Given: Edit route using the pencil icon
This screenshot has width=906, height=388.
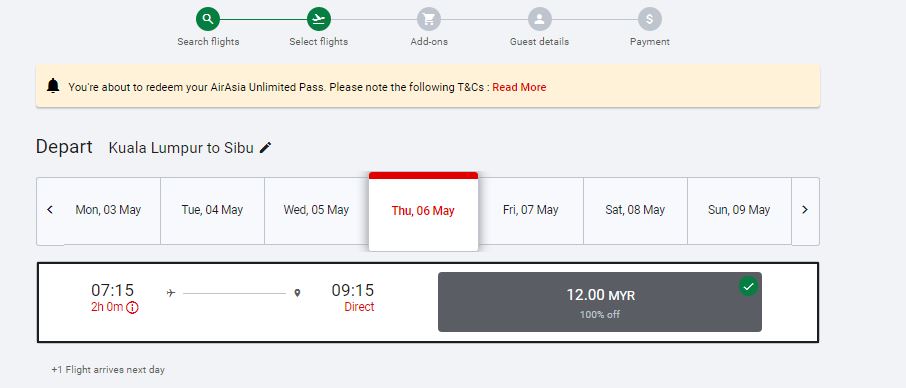Looking at the screenshot, I should tap(265, 148).
